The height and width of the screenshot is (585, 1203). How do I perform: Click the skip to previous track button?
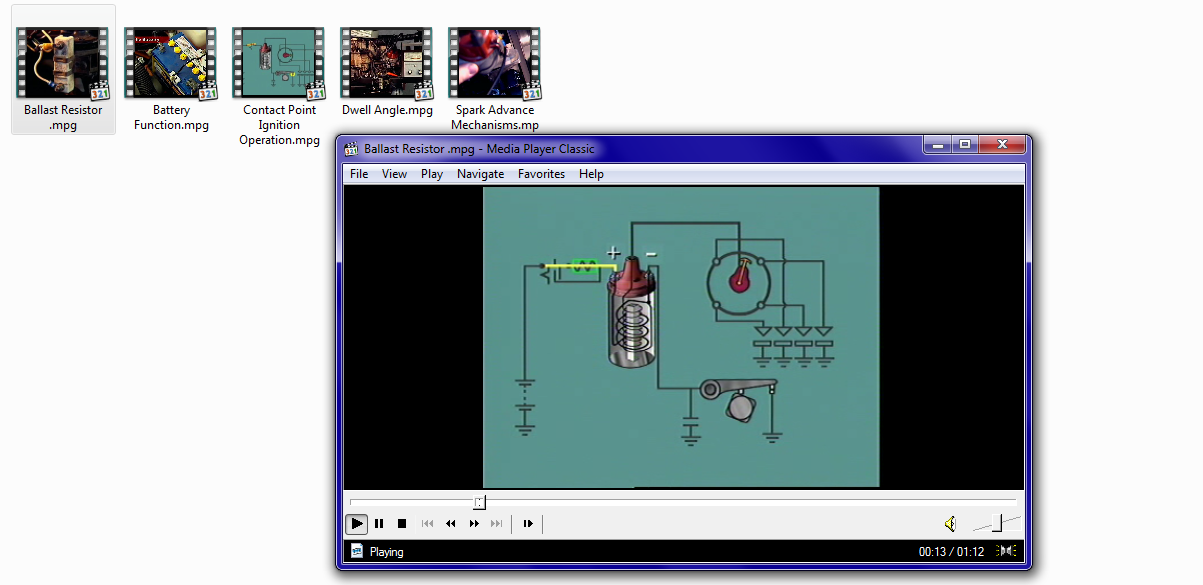click(427, 523)
